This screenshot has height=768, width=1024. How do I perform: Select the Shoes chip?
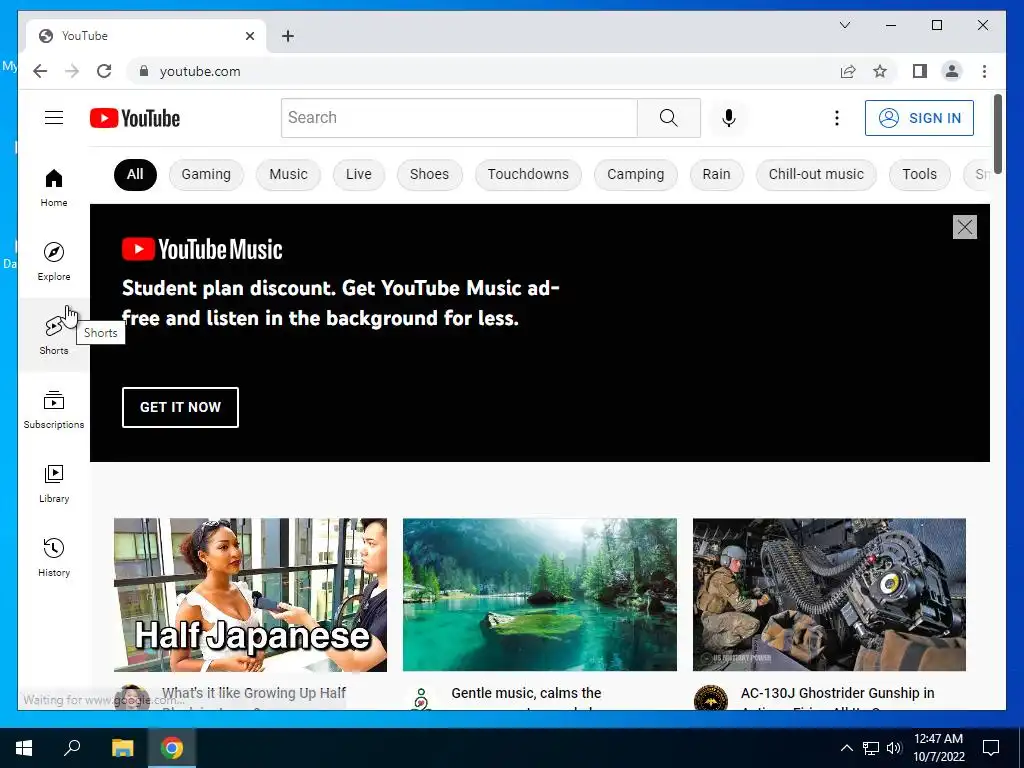(x=429, y=174)
